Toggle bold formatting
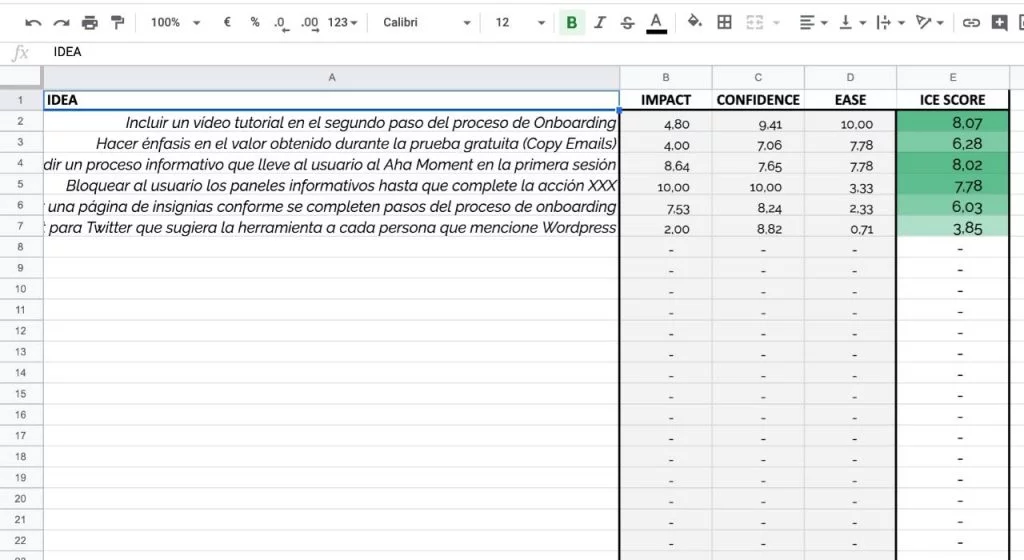Viewport: 1024px width, 560px height. (x=572, y=22)
